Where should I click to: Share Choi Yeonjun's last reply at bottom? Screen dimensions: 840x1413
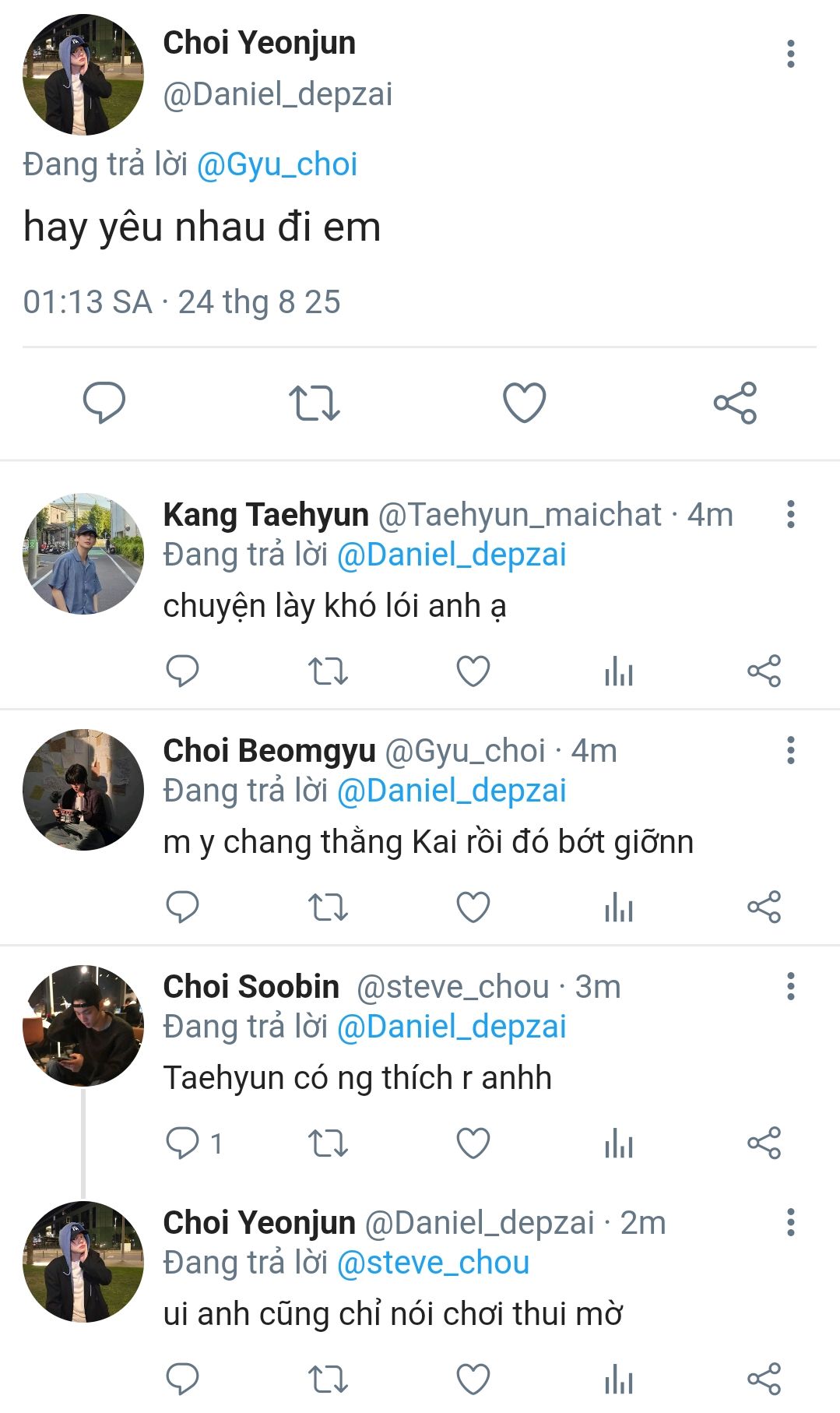click(764, 1380)
